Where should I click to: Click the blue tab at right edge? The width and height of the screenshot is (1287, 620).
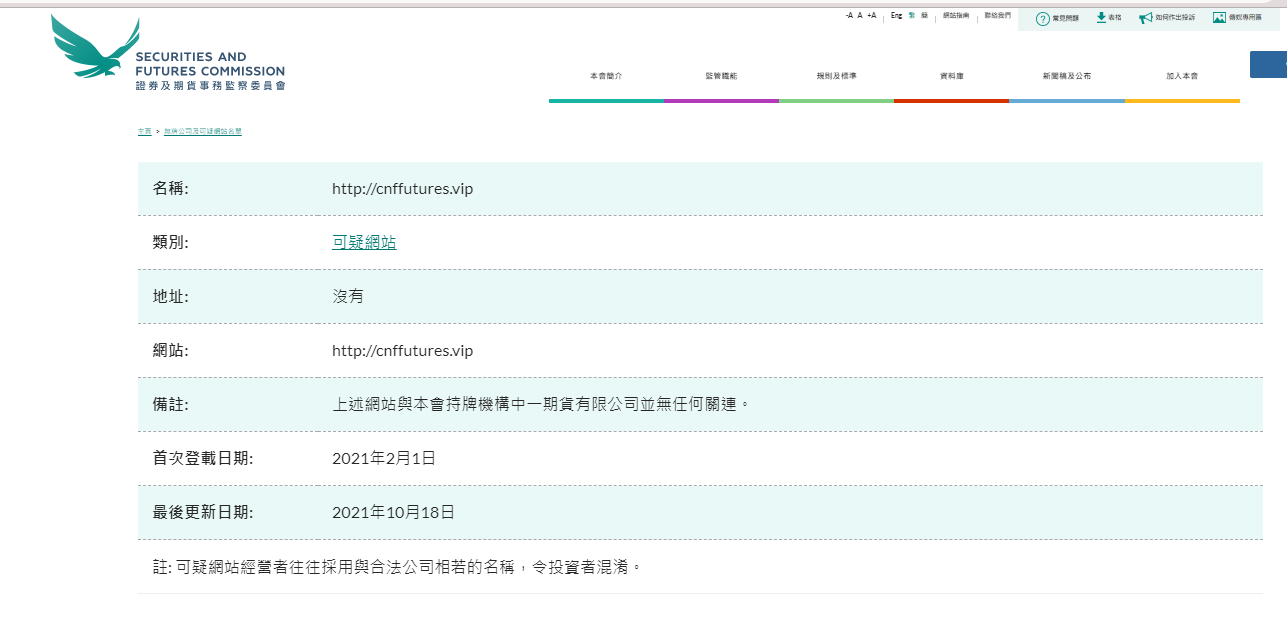tap(1268, 64)
